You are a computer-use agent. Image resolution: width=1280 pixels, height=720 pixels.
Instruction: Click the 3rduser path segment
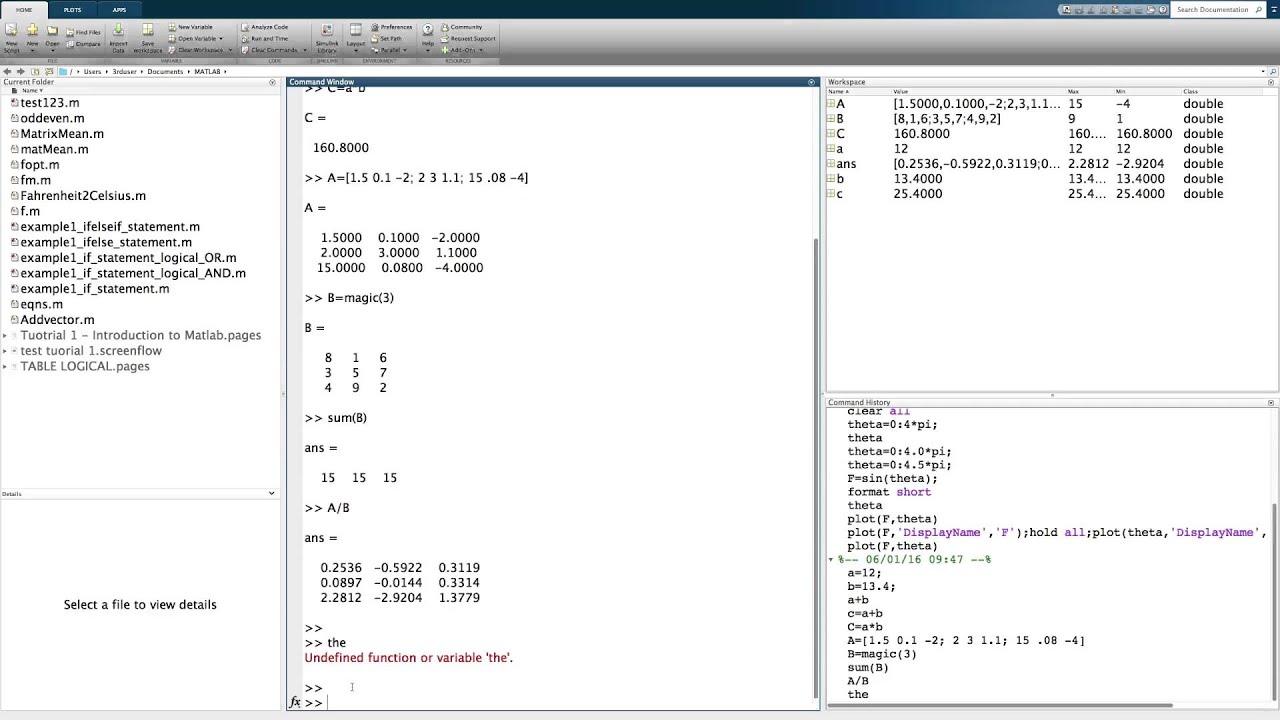tap(124, 72)
